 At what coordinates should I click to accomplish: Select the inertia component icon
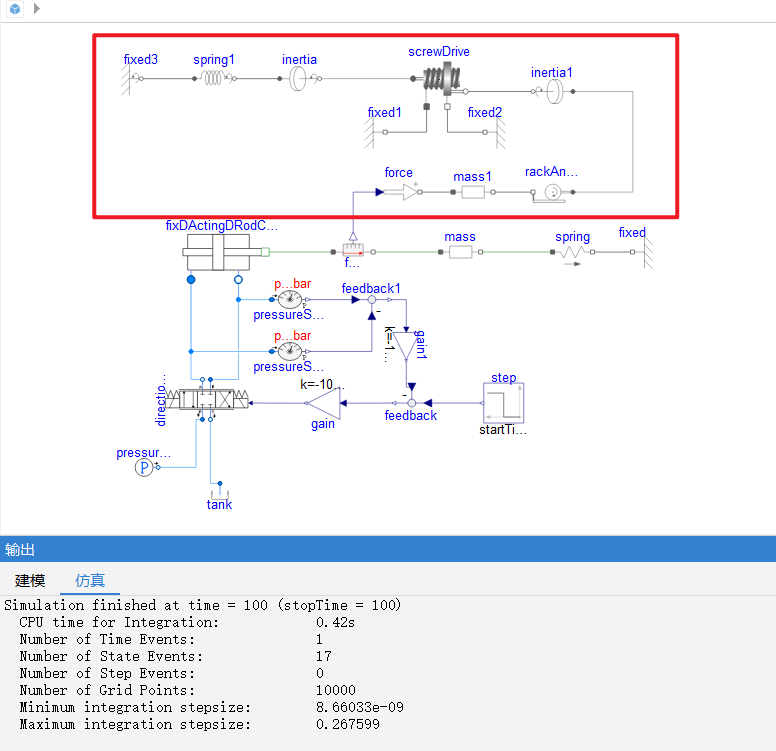pyautogui.click(x=300, y=78)
